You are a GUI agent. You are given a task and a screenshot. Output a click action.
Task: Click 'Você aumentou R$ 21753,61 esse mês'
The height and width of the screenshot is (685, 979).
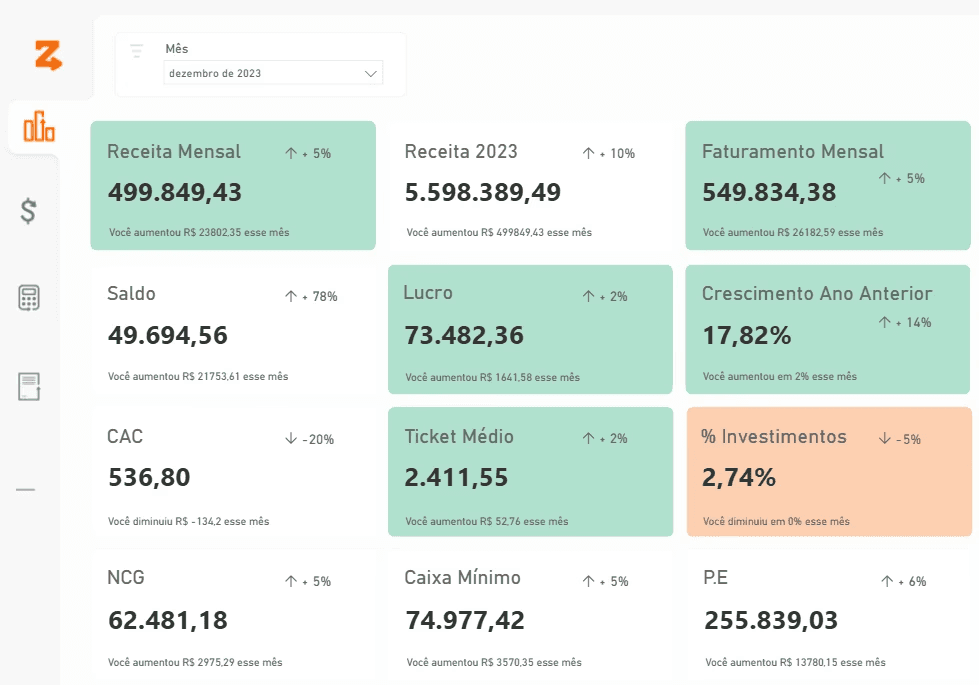pyautogui.click(x=198, y=377)
